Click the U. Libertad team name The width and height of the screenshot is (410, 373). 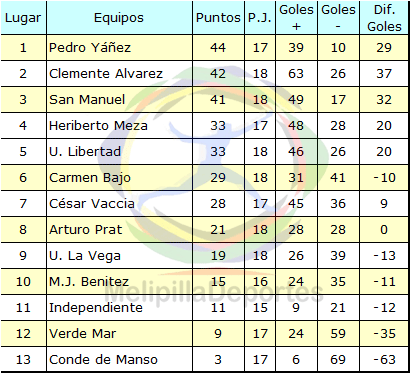[85, 152]
